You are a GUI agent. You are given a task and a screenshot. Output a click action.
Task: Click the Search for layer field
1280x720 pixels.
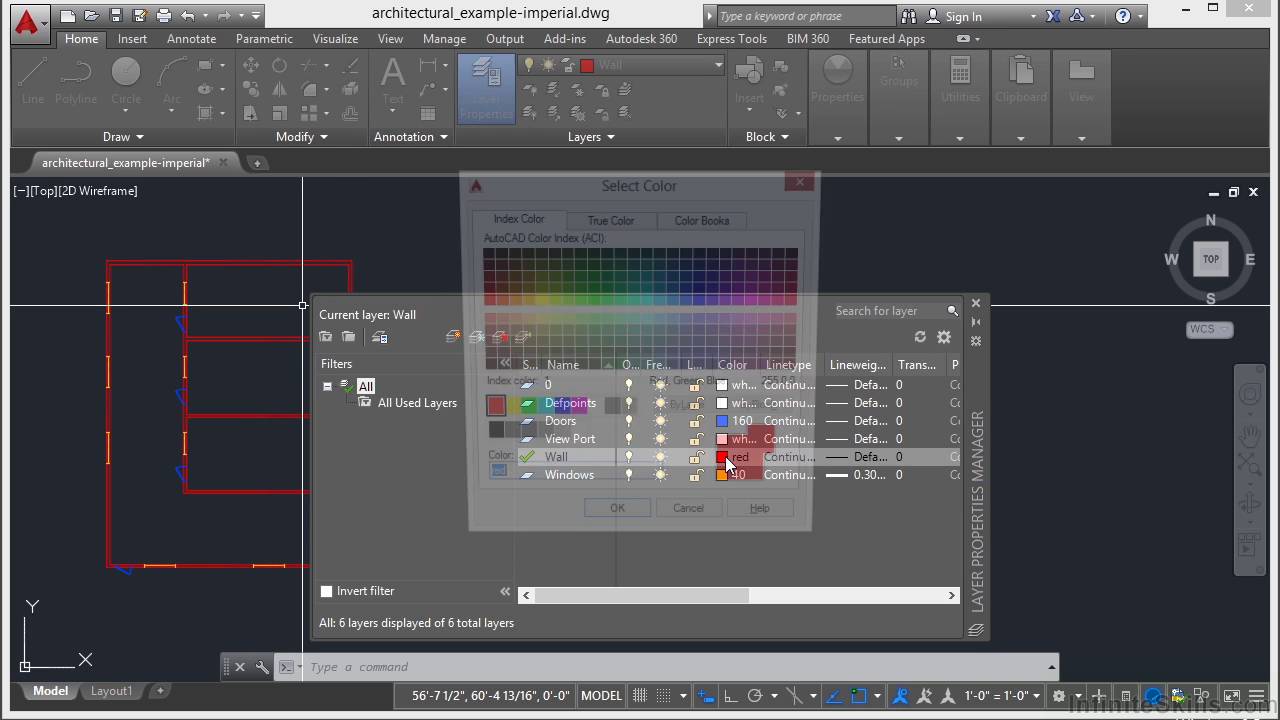point(888,311)
